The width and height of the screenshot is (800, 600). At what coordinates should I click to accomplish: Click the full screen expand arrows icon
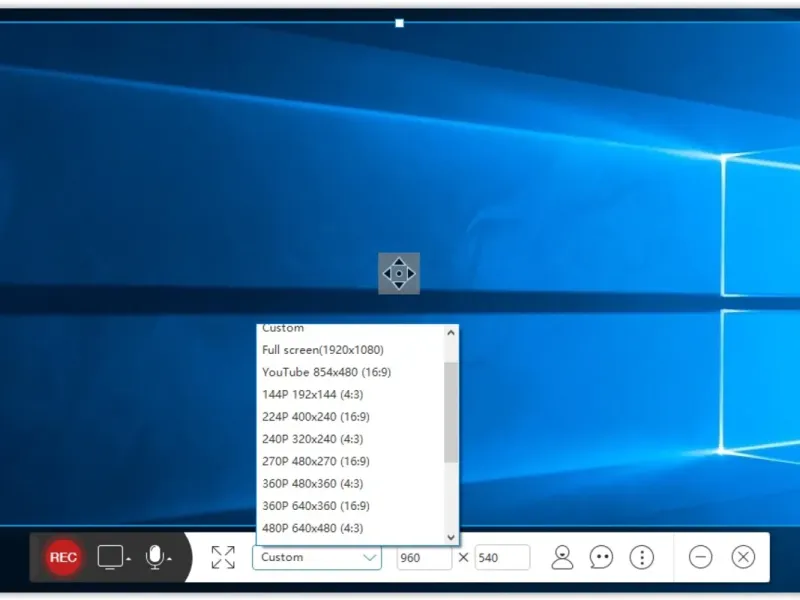pyautogui.click(x=223, y=557)
